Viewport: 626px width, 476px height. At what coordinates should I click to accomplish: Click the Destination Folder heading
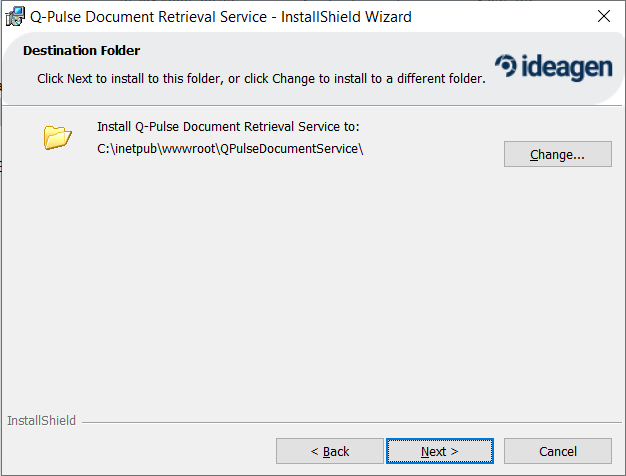81,51
